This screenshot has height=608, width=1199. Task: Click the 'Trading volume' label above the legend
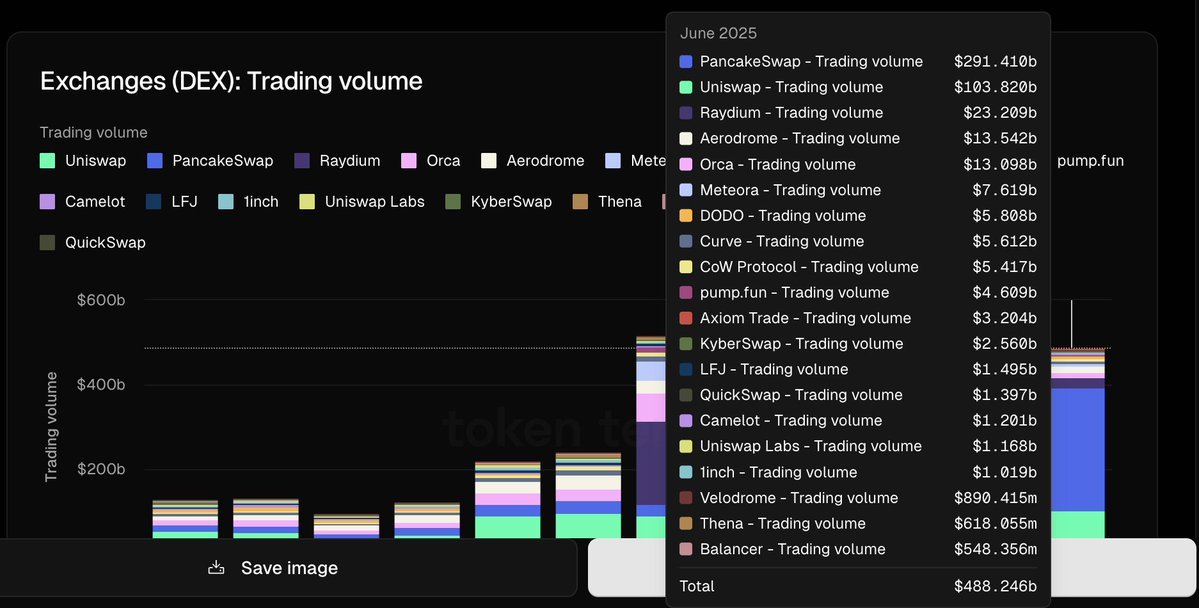[x=93, y=132]
